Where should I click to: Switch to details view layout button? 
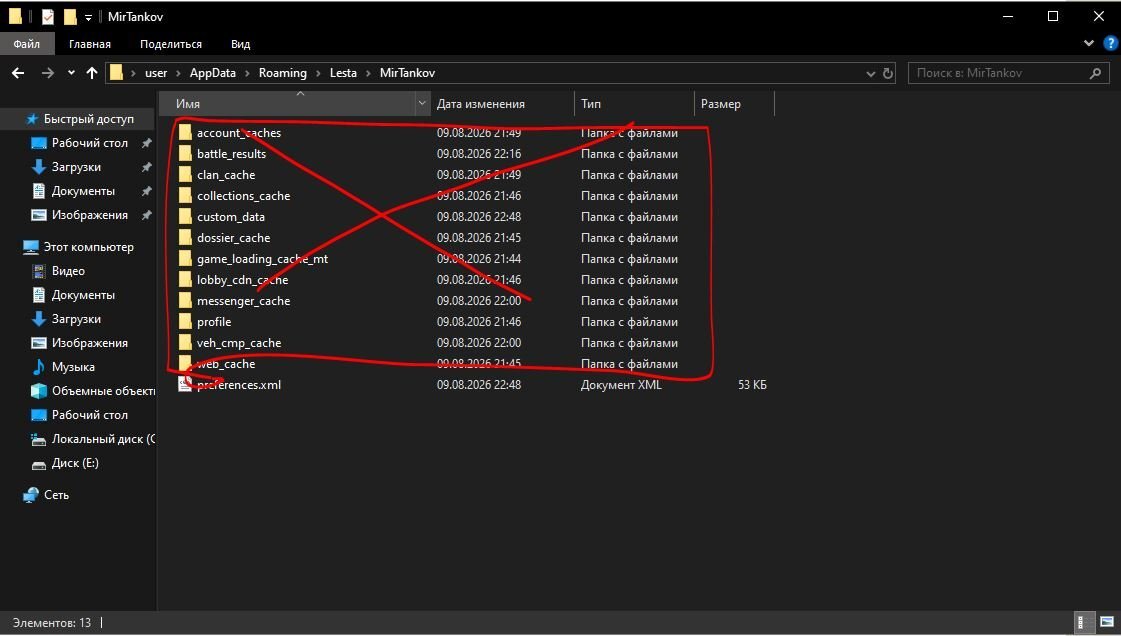click(x=1084, y=622)
